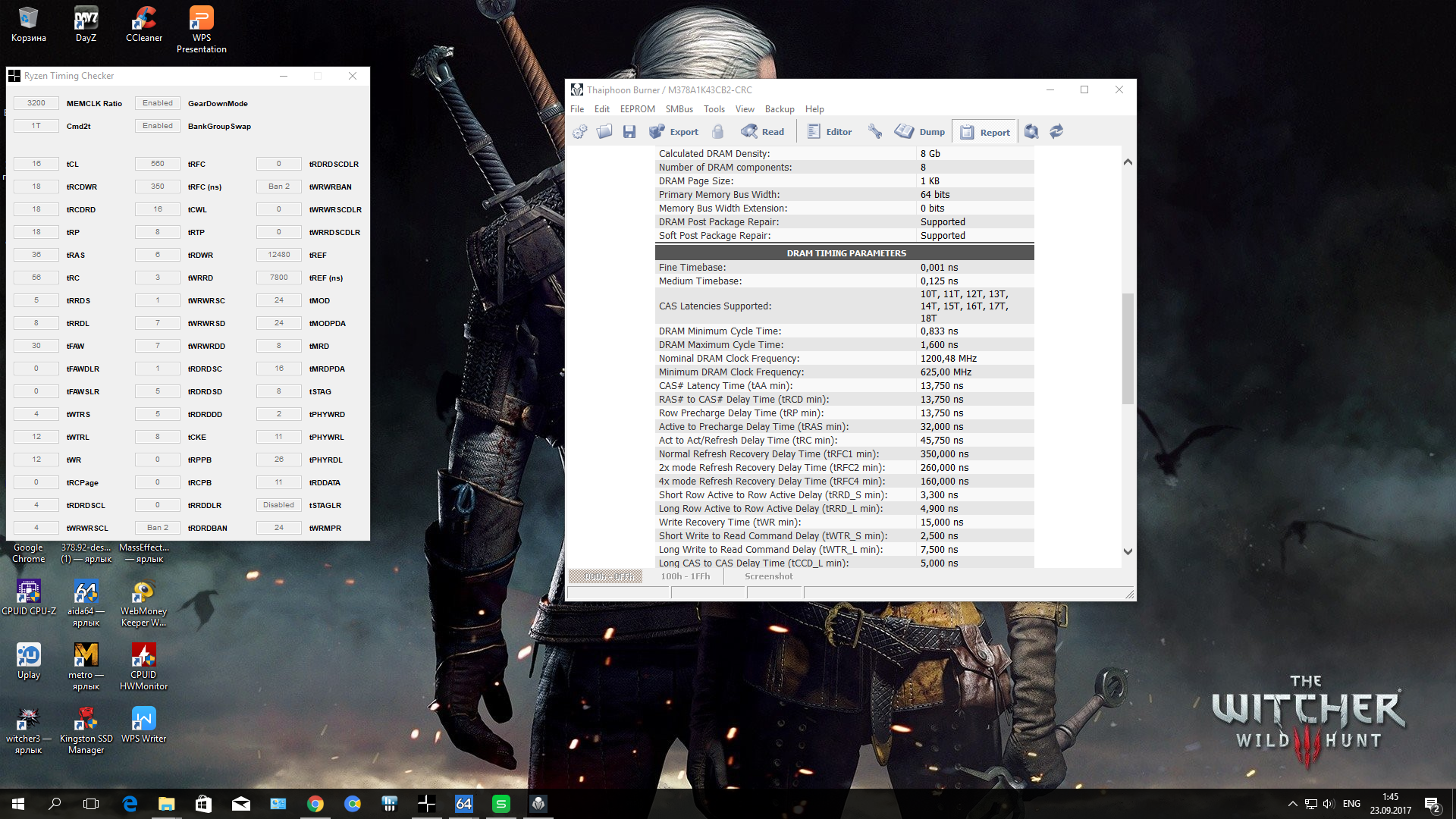Open the SMBus menu
This screenshot has height=819, width=1456.
[x=679, y=109]
